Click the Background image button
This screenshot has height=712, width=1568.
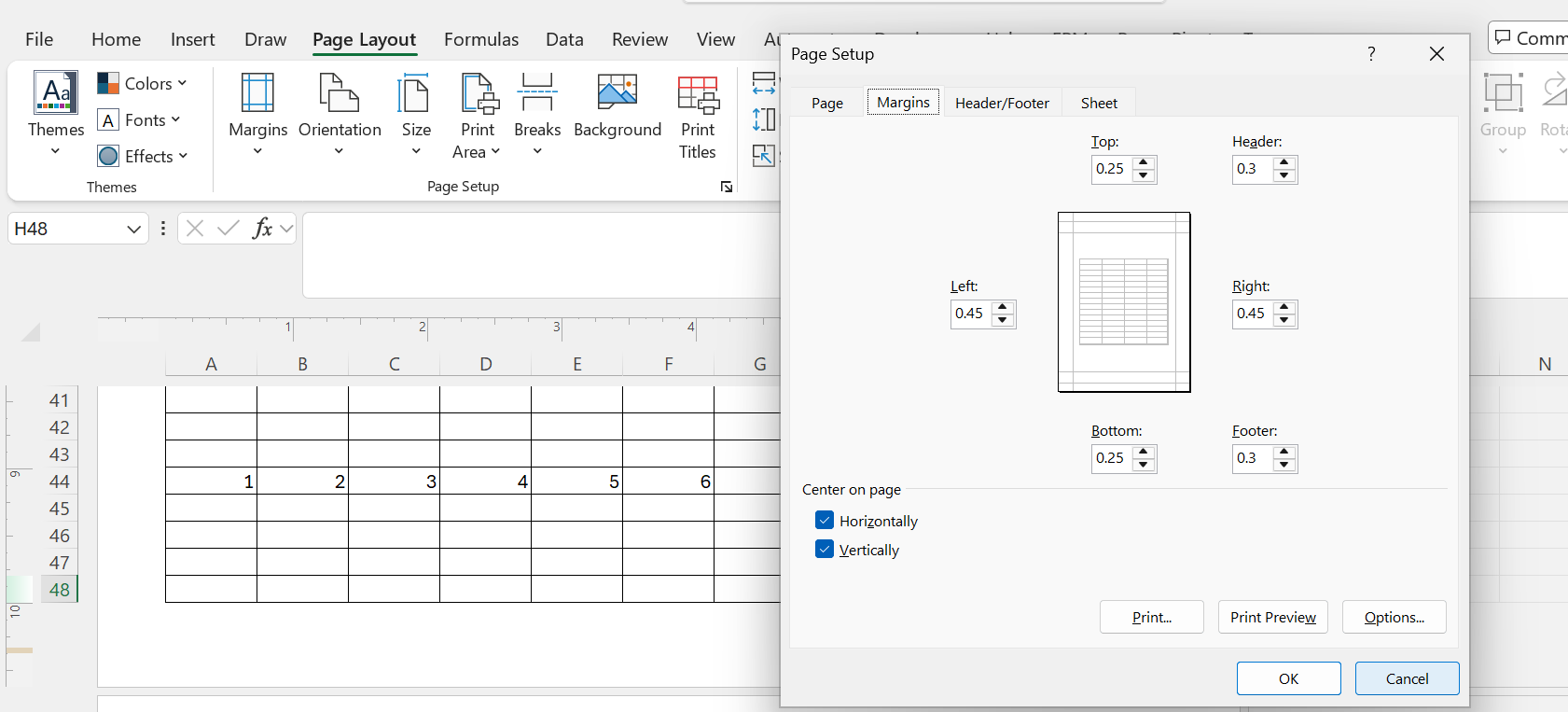[617, 107]
